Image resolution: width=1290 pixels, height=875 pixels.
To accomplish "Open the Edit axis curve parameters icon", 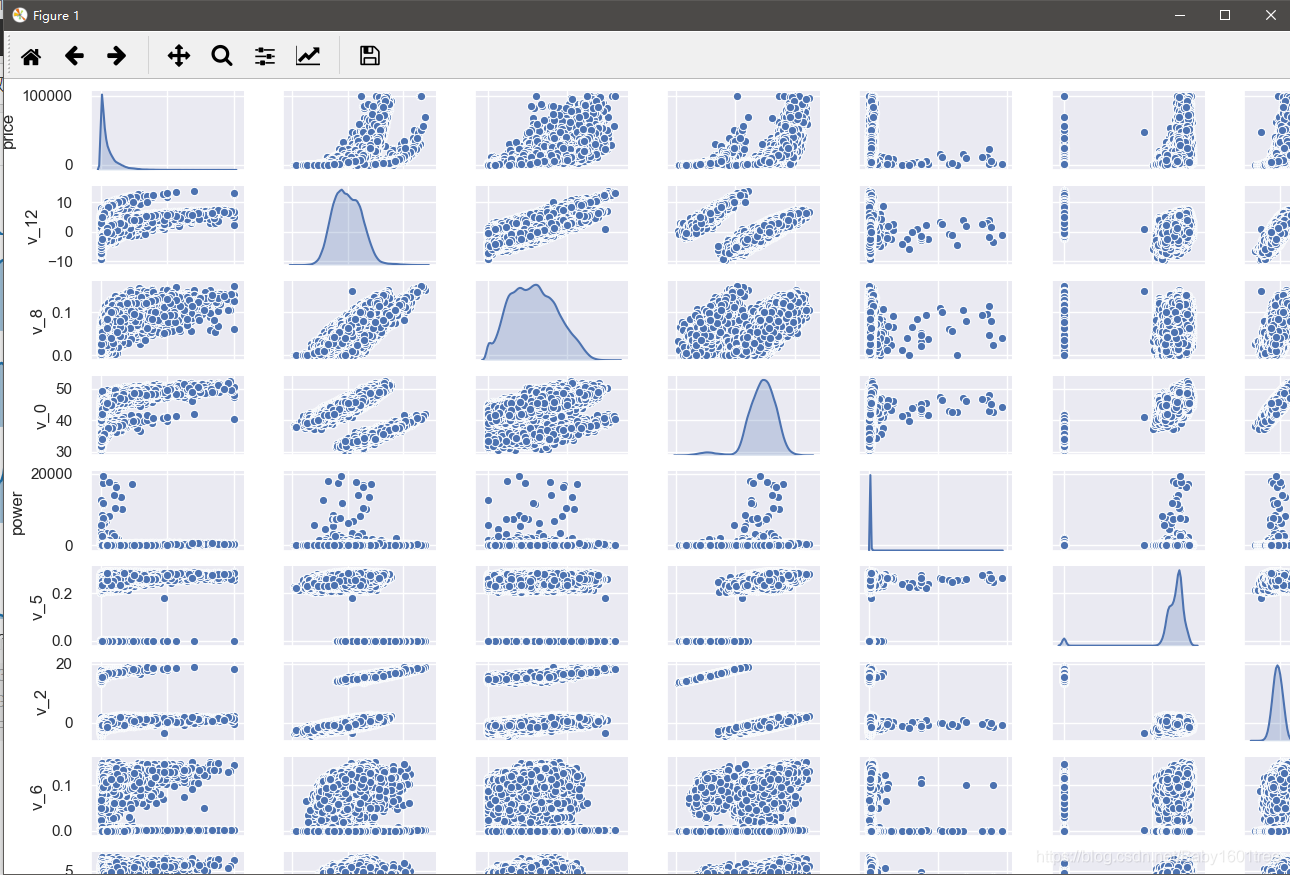I will click(x=308, y=56).
